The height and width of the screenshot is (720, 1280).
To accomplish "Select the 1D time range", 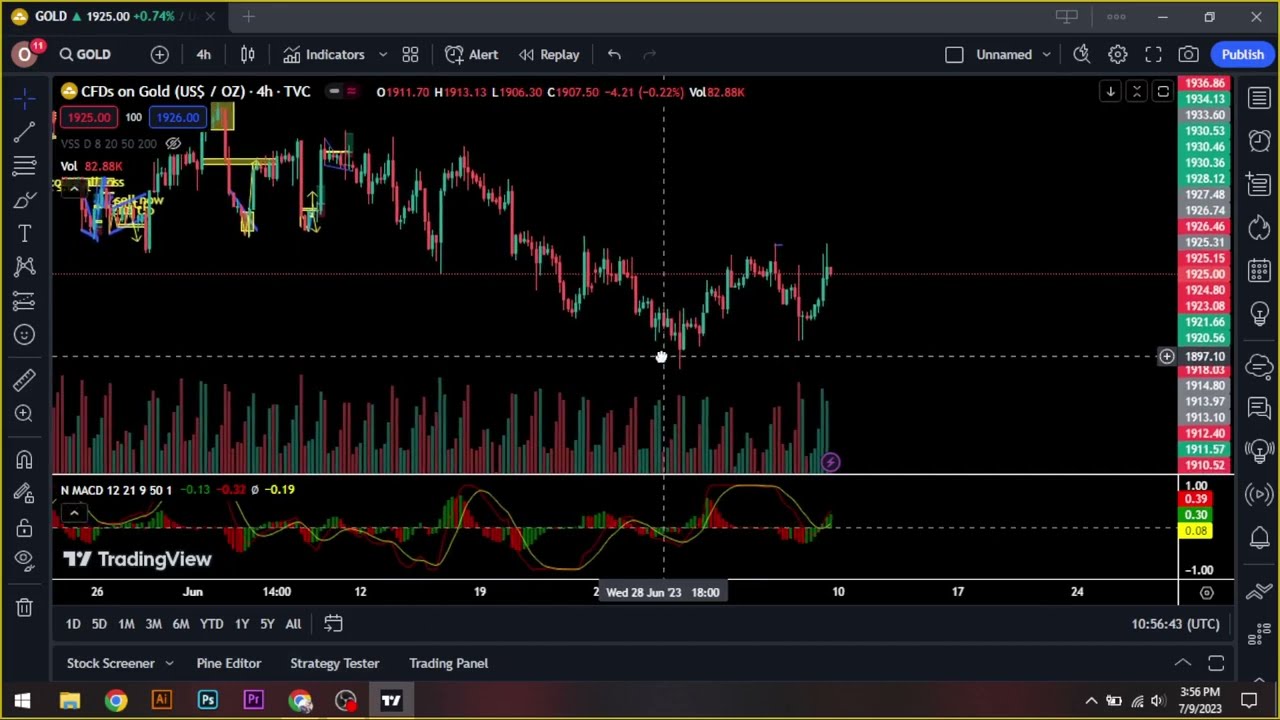I will (x=73, y=624).
